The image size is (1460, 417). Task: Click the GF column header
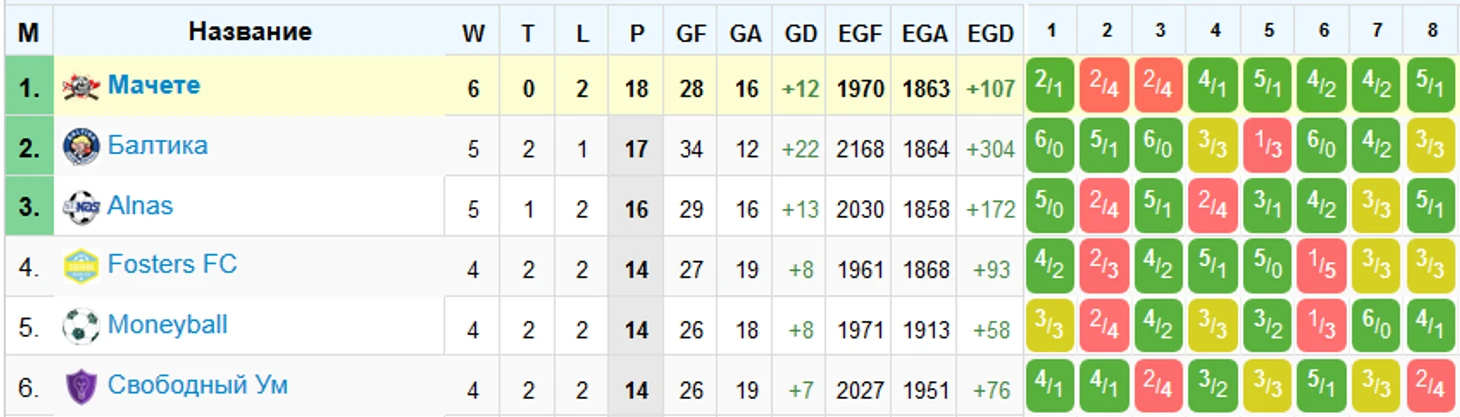click(691, 33)
